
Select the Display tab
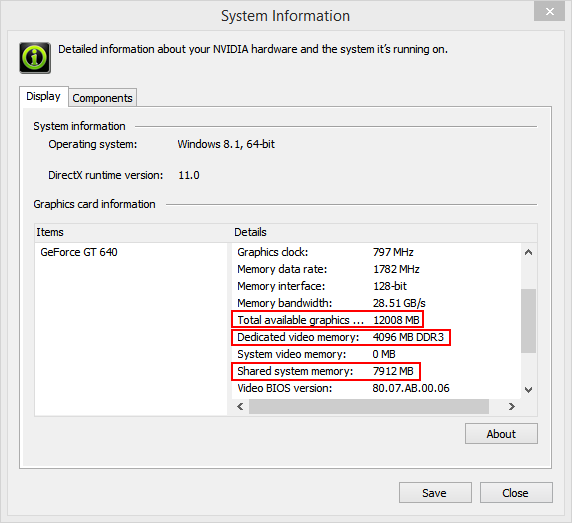click(43, 96)
